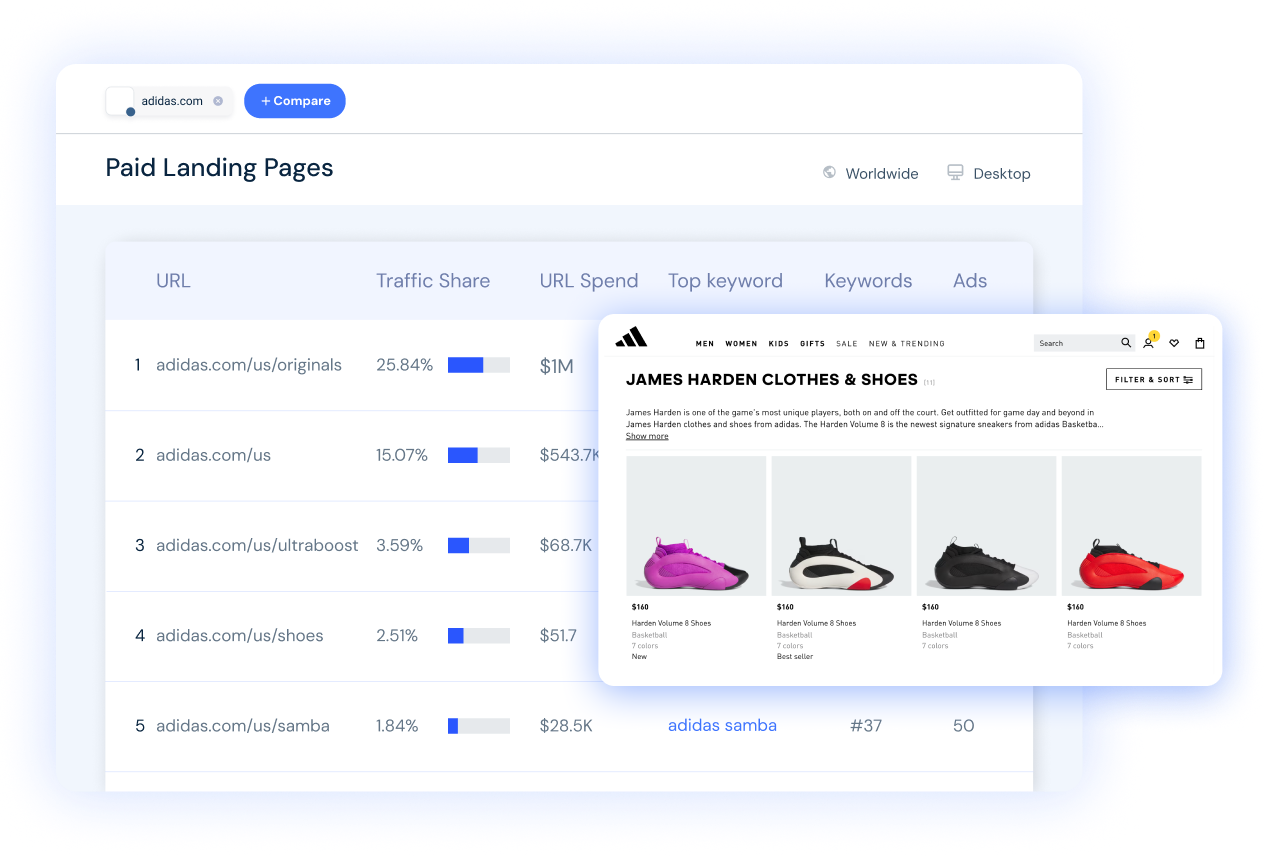Click the + Compare button
This screenshot has height=856, width=1280.
(295, 101)
